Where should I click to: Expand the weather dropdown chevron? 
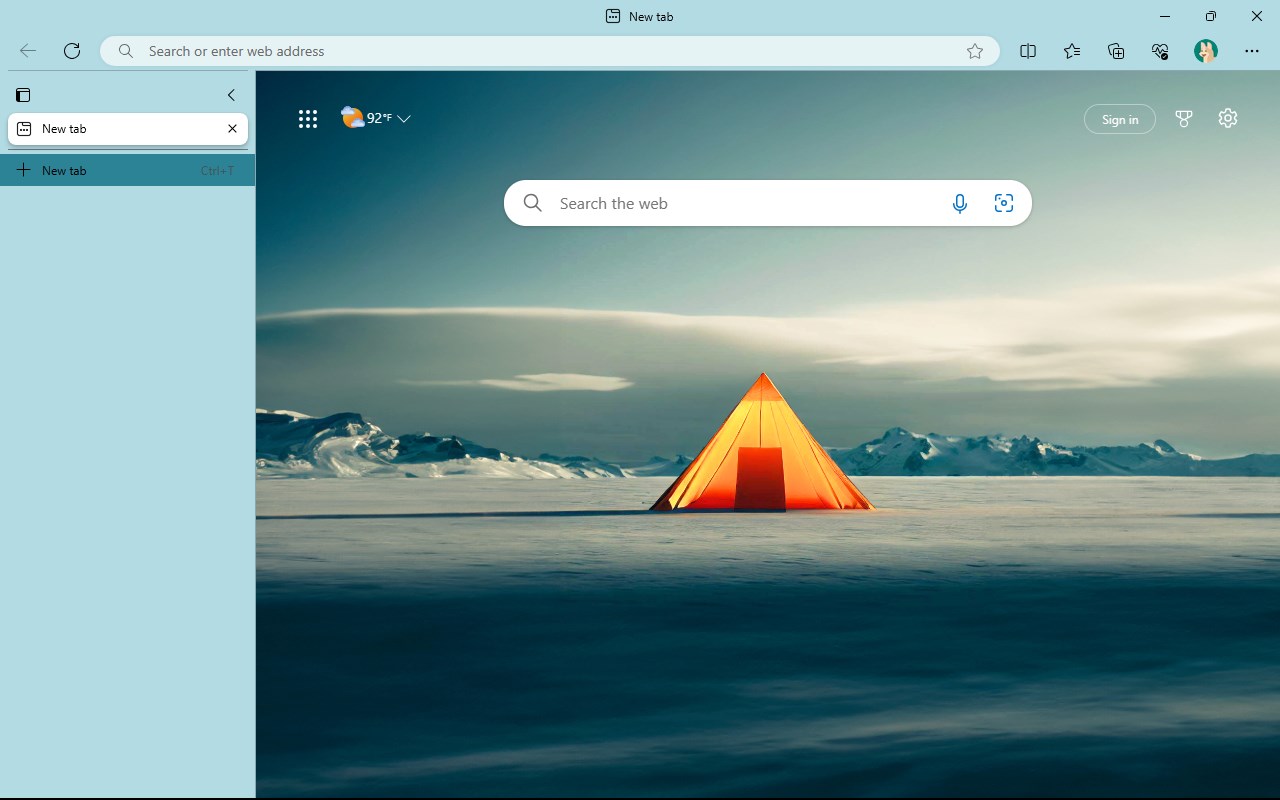404,119
